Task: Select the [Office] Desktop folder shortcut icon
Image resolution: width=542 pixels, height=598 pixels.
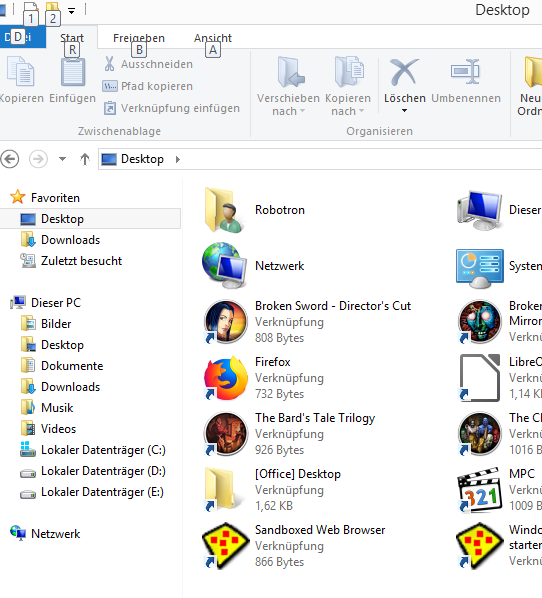Action: pyautogui.click(x=224, y=490)
